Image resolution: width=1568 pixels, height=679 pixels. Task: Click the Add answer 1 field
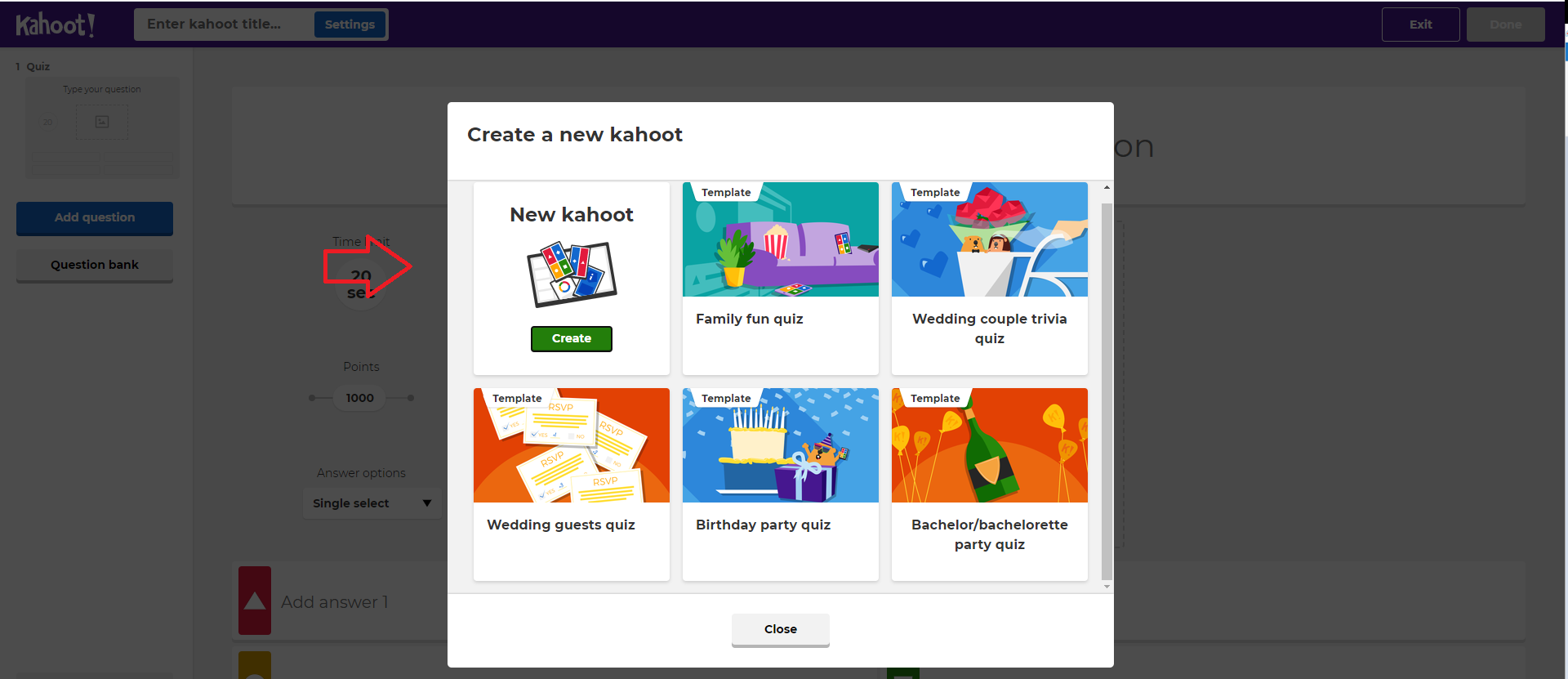tap(335, 602)
